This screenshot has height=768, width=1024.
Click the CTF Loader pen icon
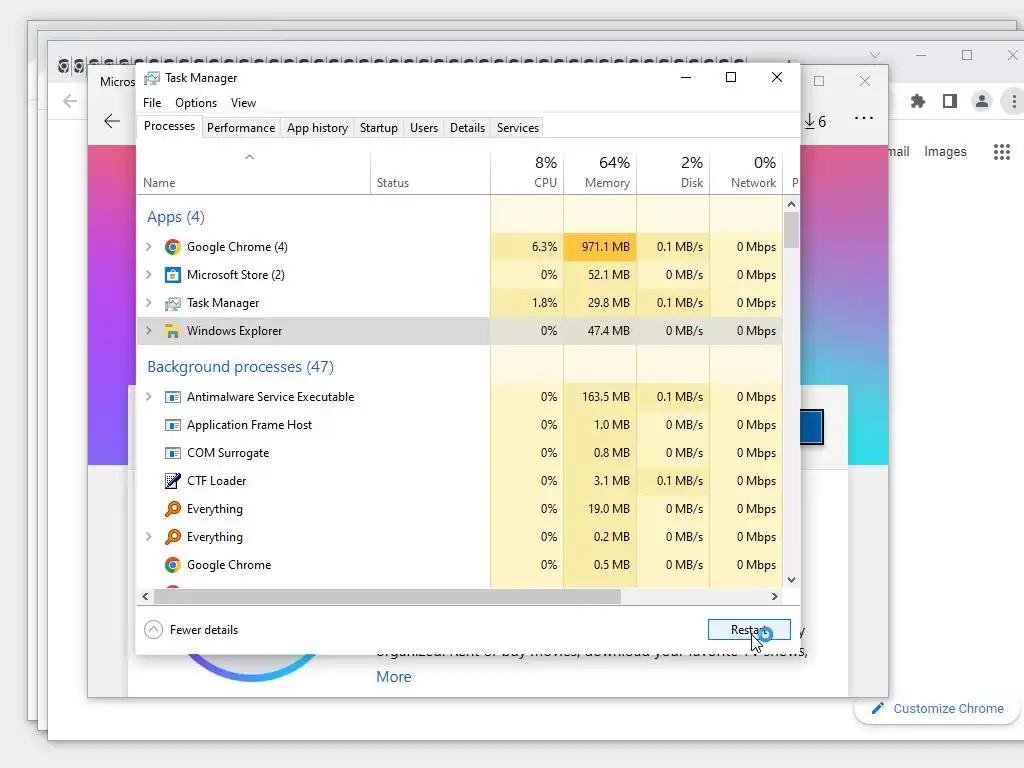tap(172, 481)
